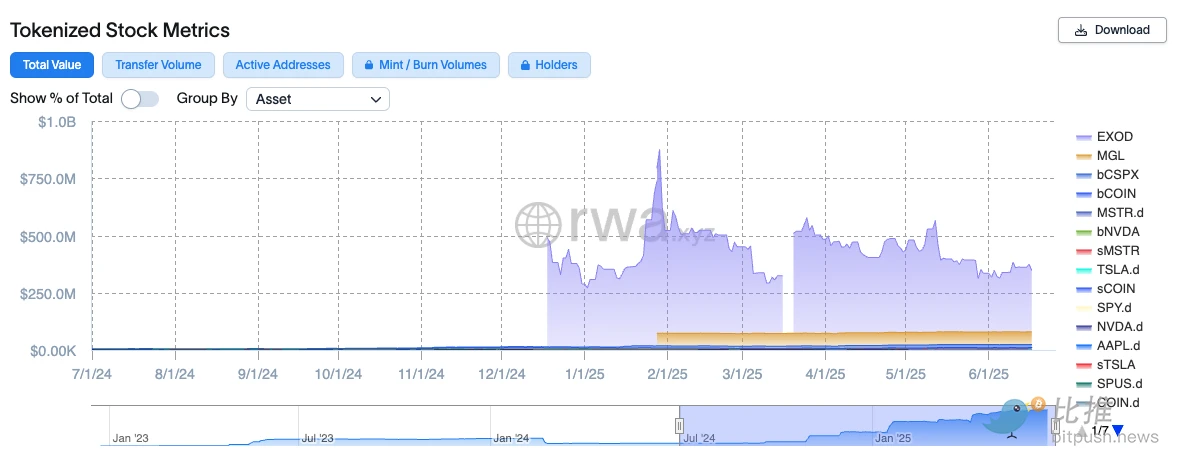The image size is (1179, 464).
Task: Click the 2/1/25 peak in chart
Action: (659, 150)
